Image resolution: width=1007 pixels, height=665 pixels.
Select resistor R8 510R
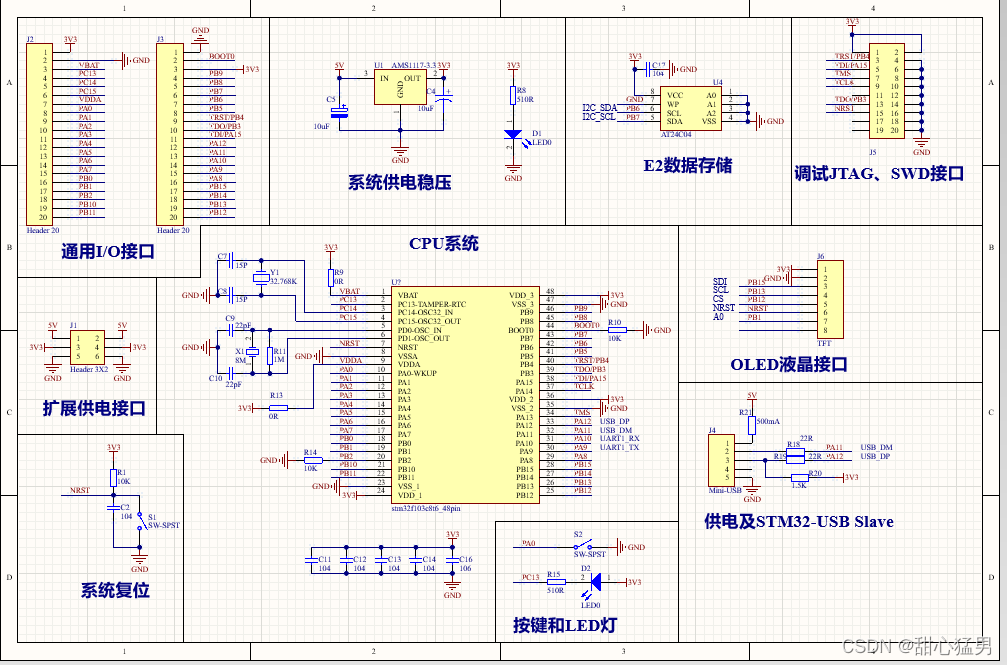[x=512, y=95]
